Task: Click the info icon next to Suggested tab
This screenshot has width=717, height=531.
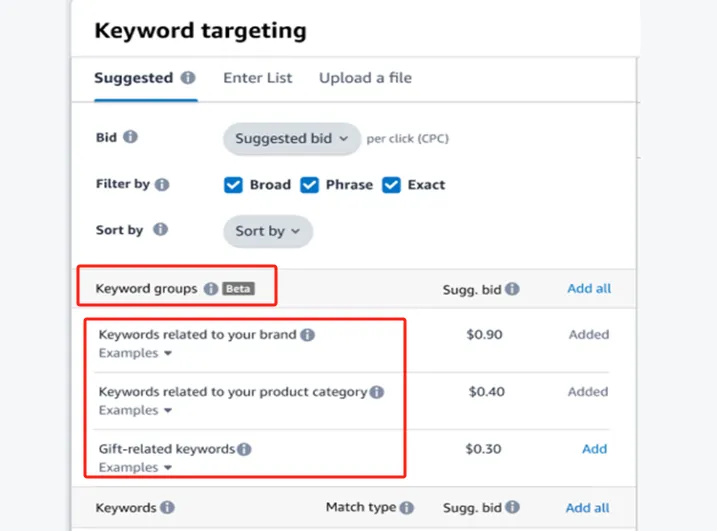Action: coord(188,78)
